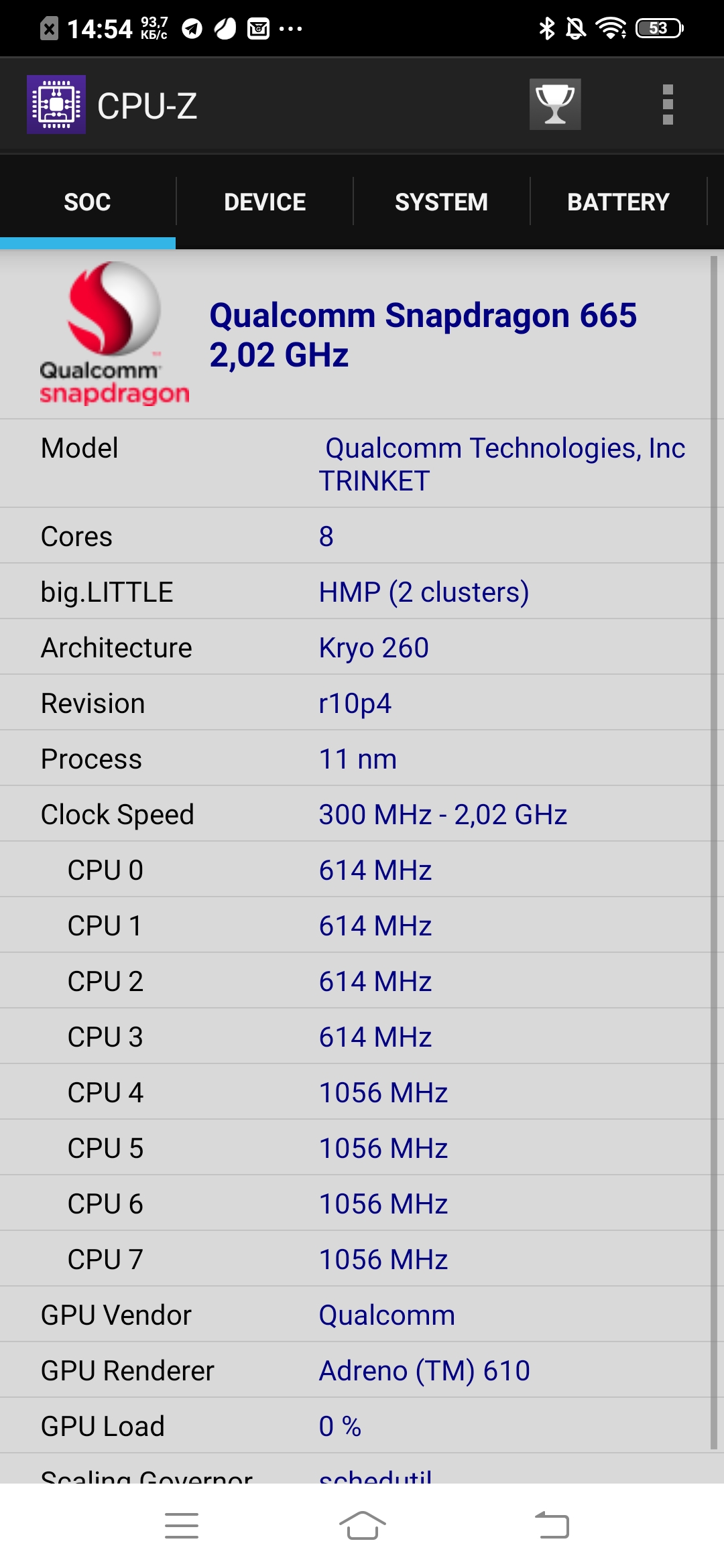Tap the CPU-Z app logo icon
724x1568 pixels.
56,105
